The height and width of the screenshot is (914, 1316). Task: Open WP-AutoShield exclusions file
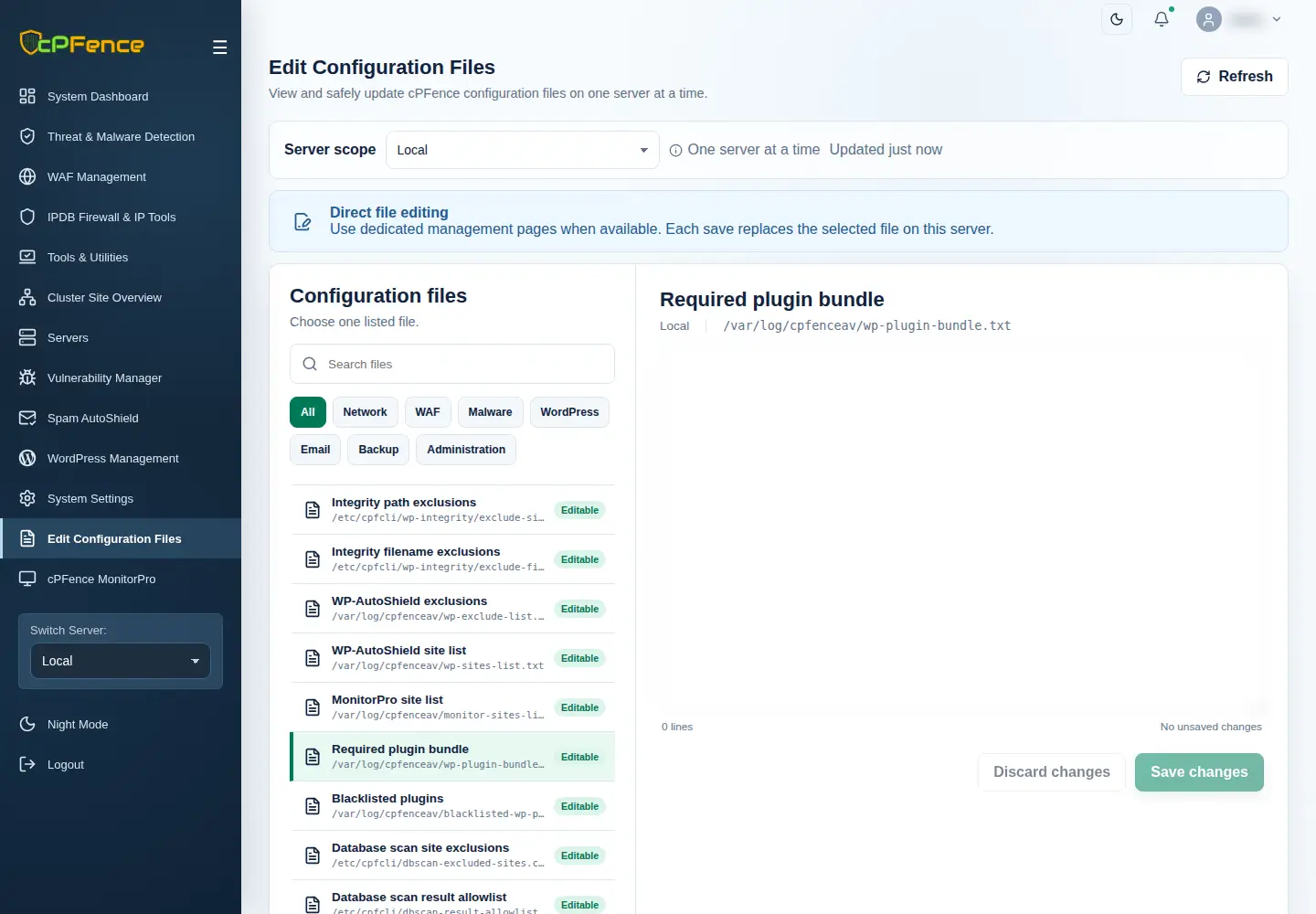(452, 609)
